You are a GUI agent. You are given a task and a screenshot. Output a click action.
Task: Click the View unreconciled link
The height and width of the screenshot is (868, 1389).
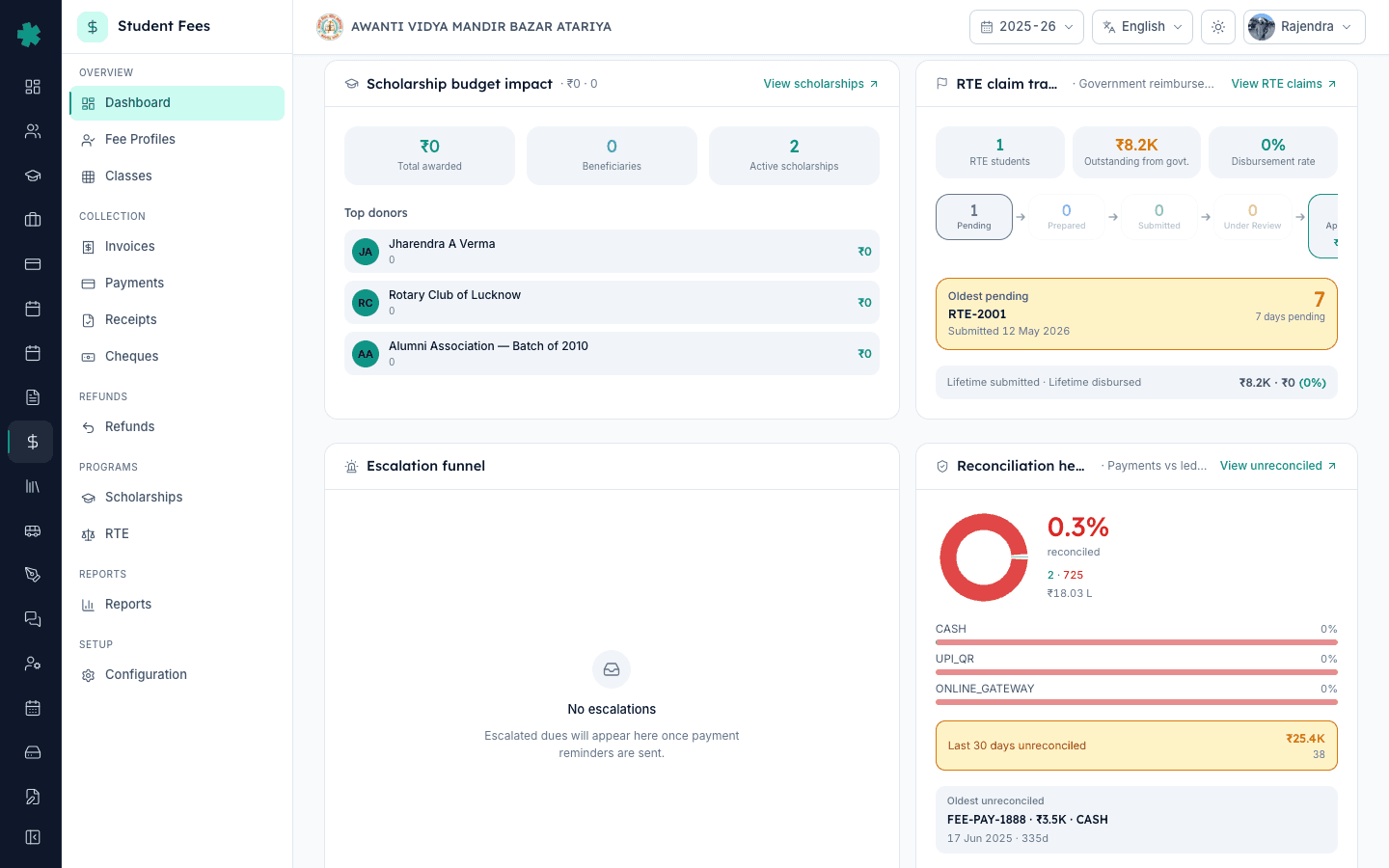[x=1278, y=466]
